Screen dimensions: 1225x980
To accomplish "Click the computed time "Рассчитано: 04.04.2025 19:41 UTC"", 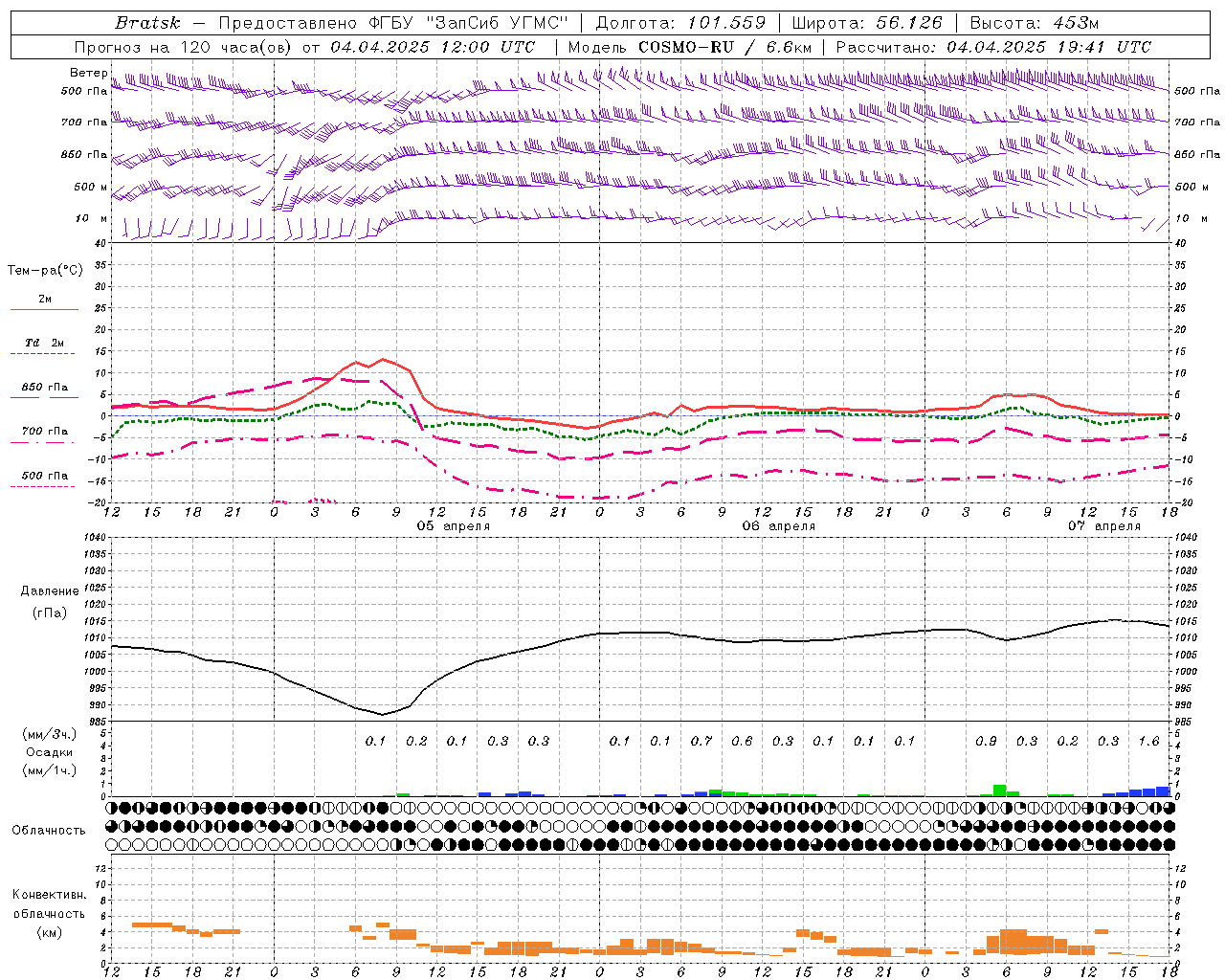I will [993, 47].
